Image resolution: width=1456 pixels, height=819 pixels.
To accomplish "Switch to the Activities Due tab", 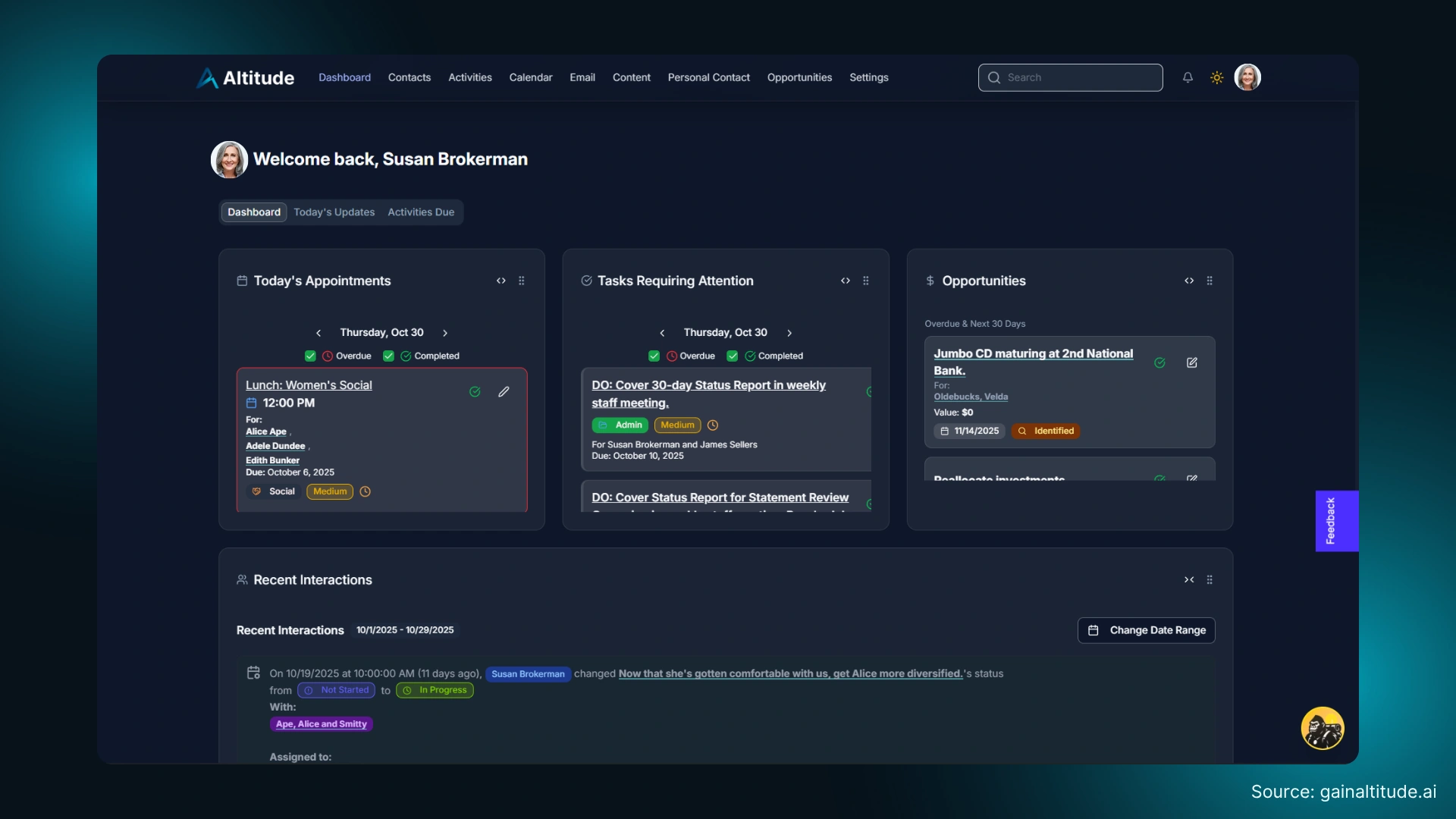I will point(421,212).
